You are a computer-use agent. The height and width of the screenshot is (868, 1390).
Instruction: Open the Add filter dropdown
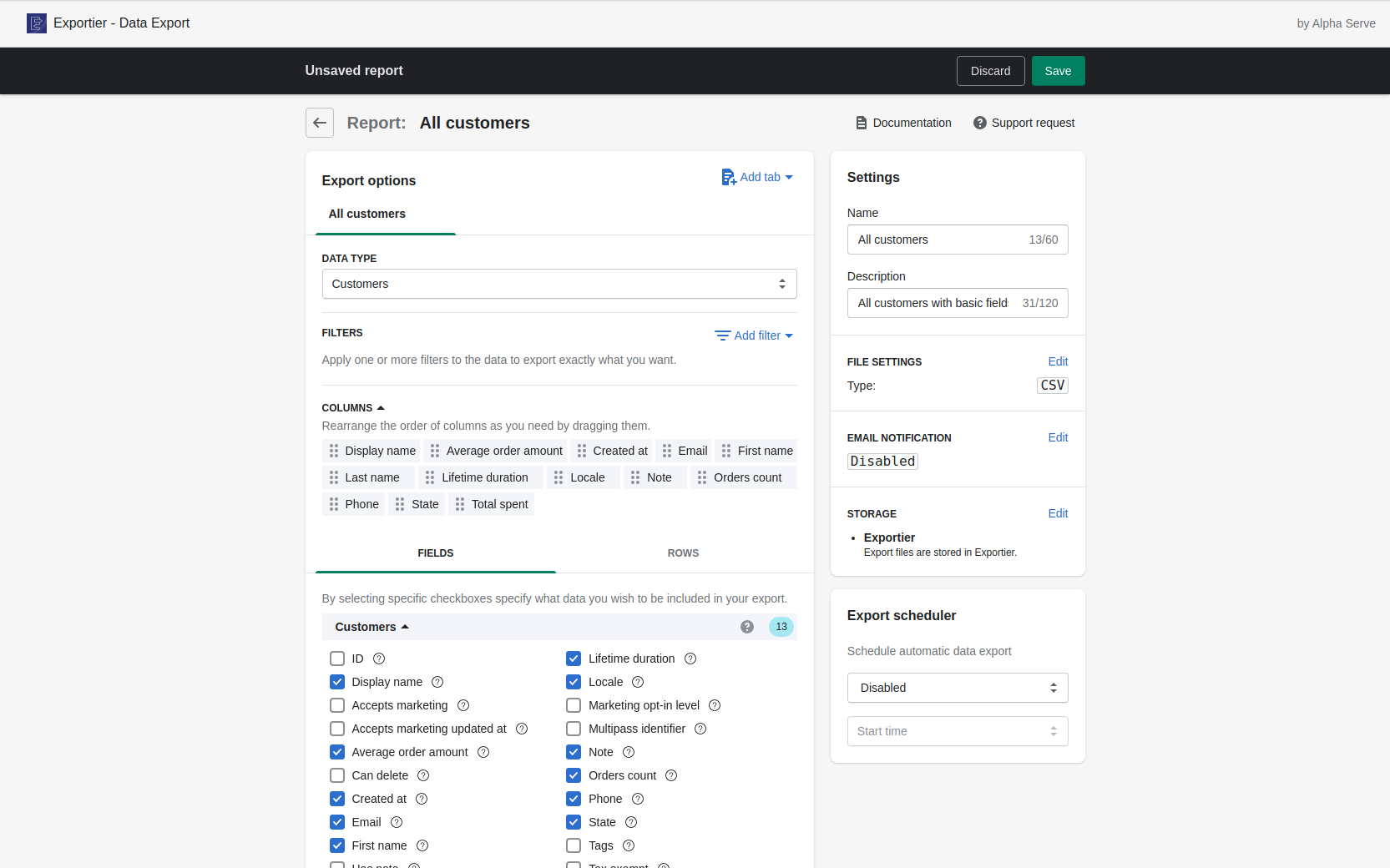754,336
